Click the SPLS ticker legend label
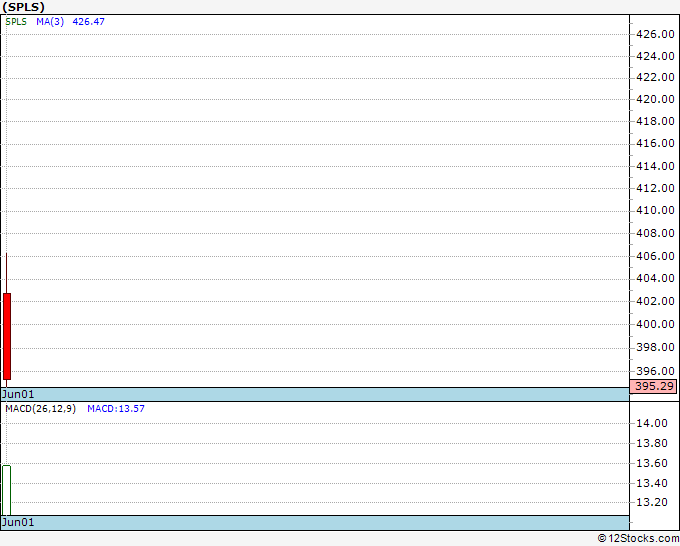 click(16, 22)
